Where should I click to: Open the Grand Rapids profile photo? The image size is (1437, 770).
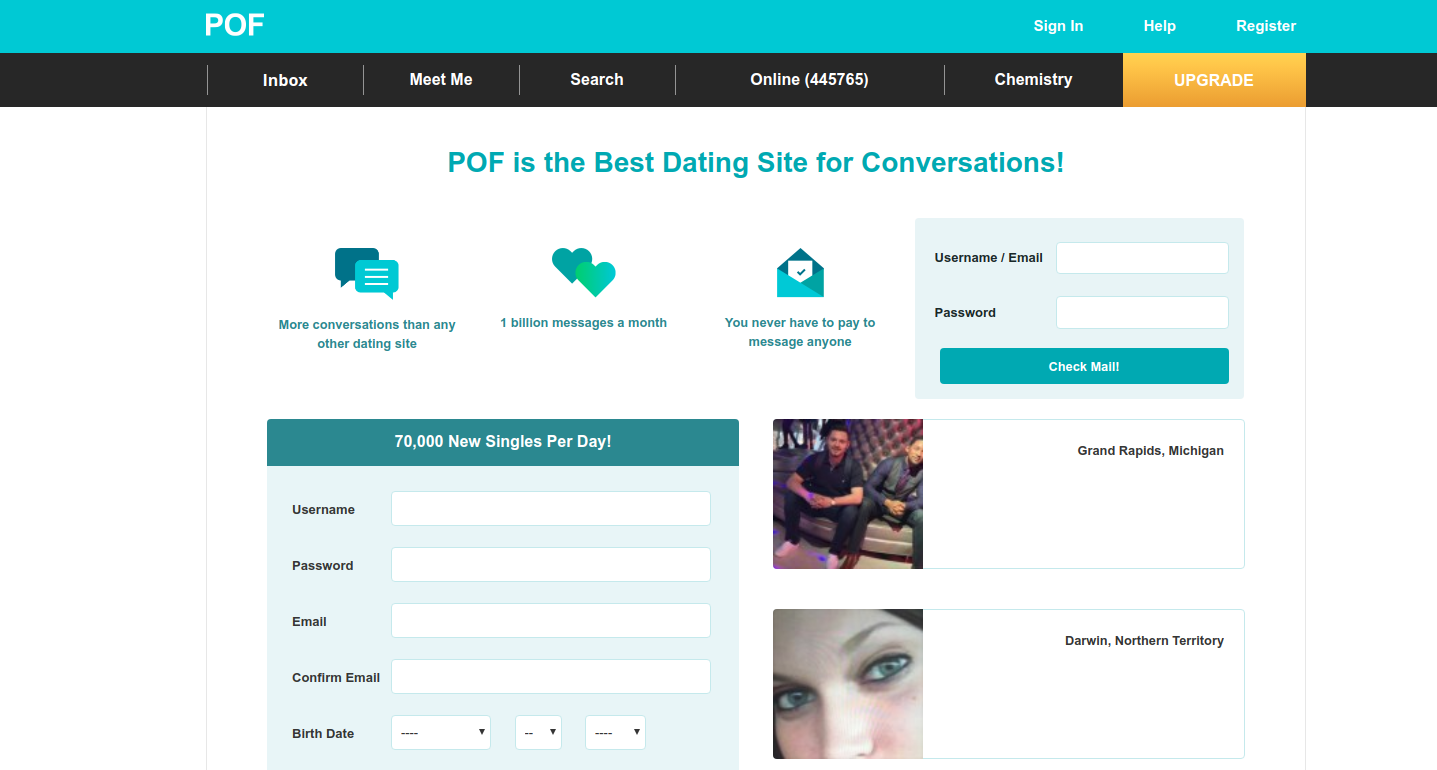[x=848, y=494]
